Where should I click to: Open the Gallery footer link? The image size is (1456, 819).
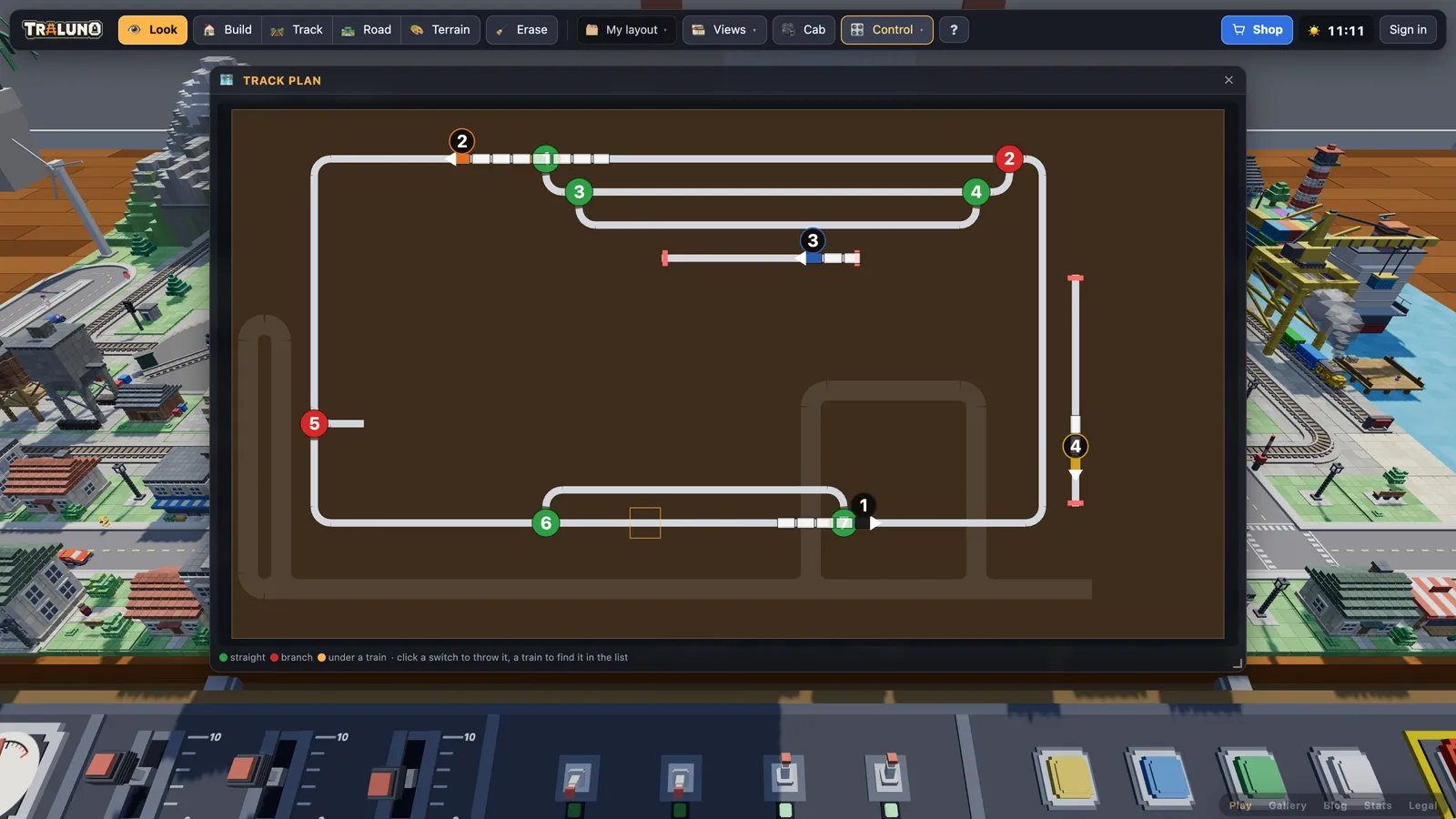tap(1288, 805)
